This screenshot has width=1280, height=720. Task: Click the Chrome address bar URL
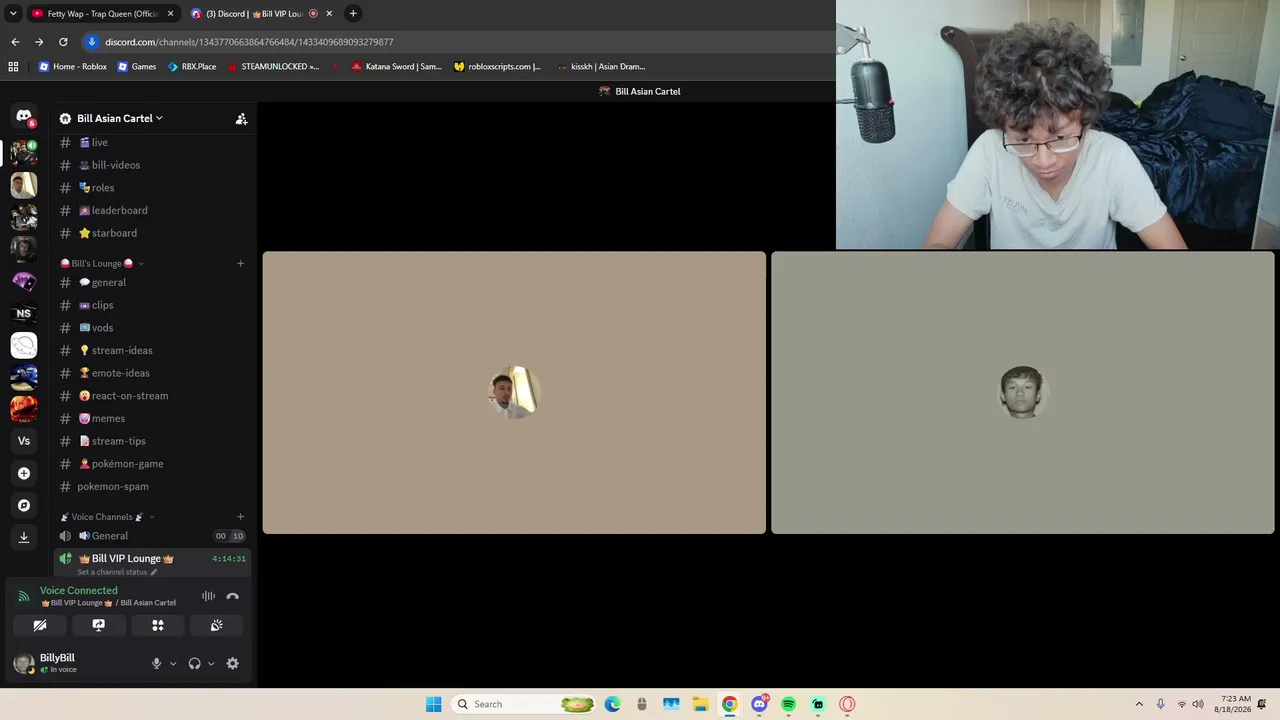click(x=249, y=42)
